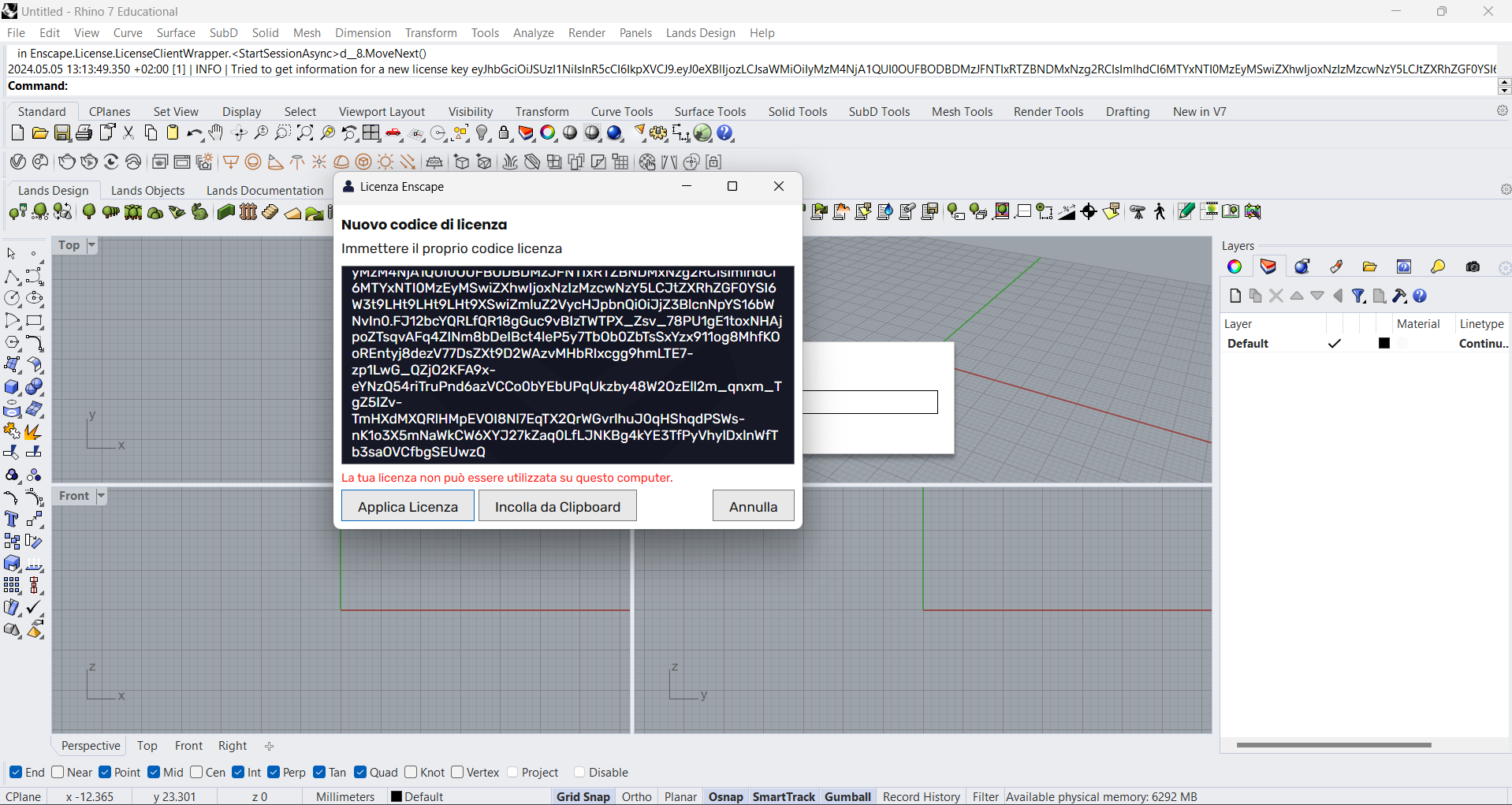This screenshot has height=805, width=1512.
Task: Click the Layers Tools hammer icon
Action: 1399,296
